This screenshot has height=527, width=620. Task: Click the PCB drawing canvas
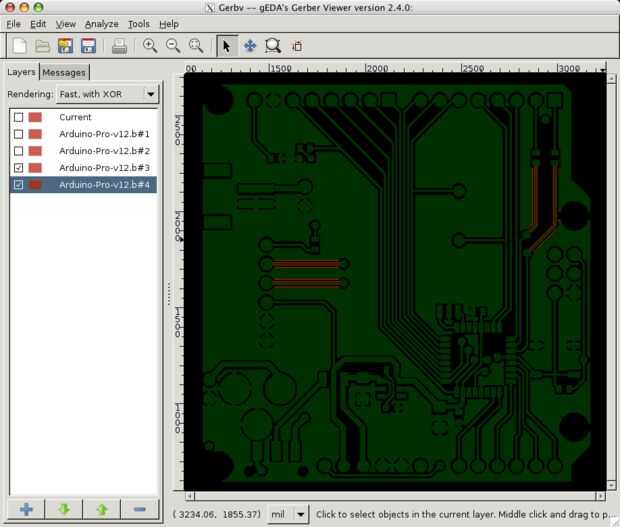[x=395, y=282]
